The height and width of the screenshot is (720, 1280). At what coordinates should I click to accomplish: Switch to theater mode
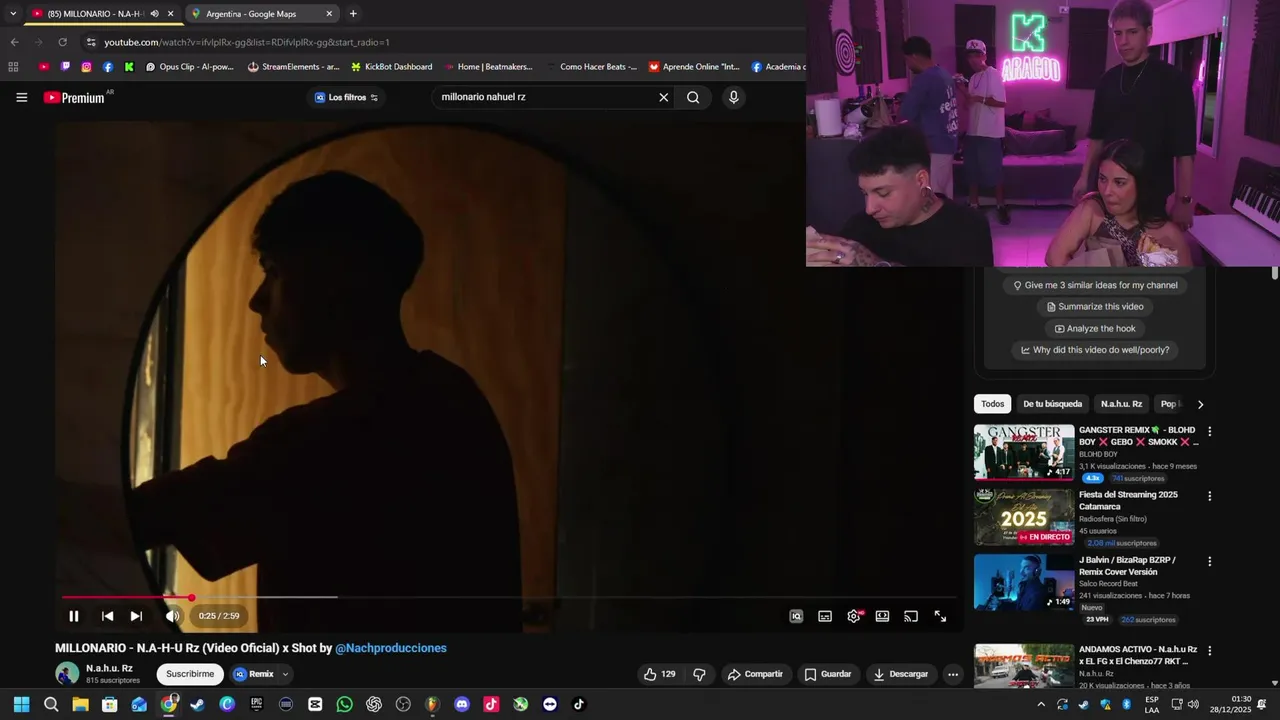coord(882,616)
